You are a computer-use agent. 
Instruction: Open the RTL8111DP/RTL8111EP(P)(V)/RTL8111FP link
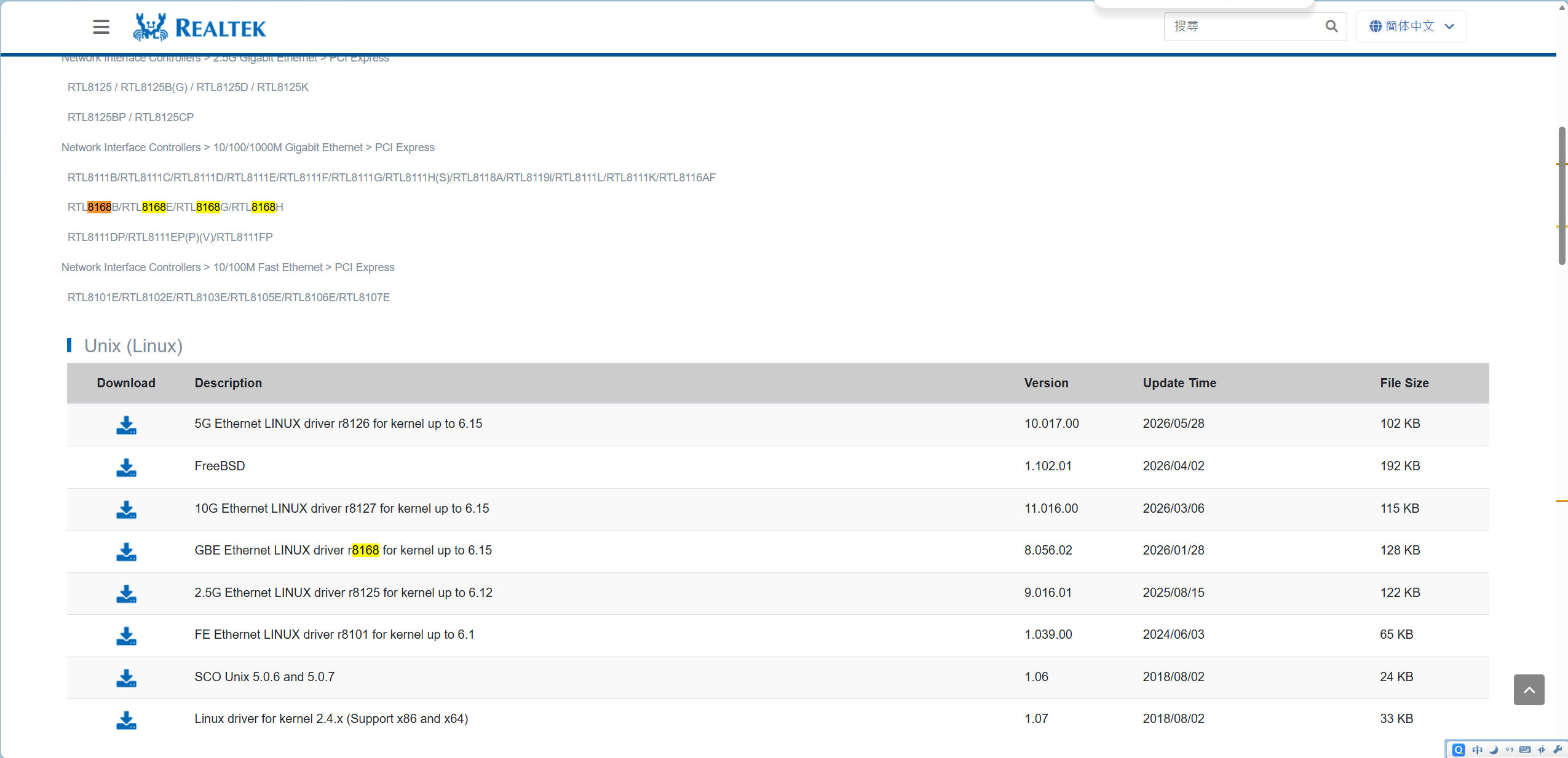[170, 237]
